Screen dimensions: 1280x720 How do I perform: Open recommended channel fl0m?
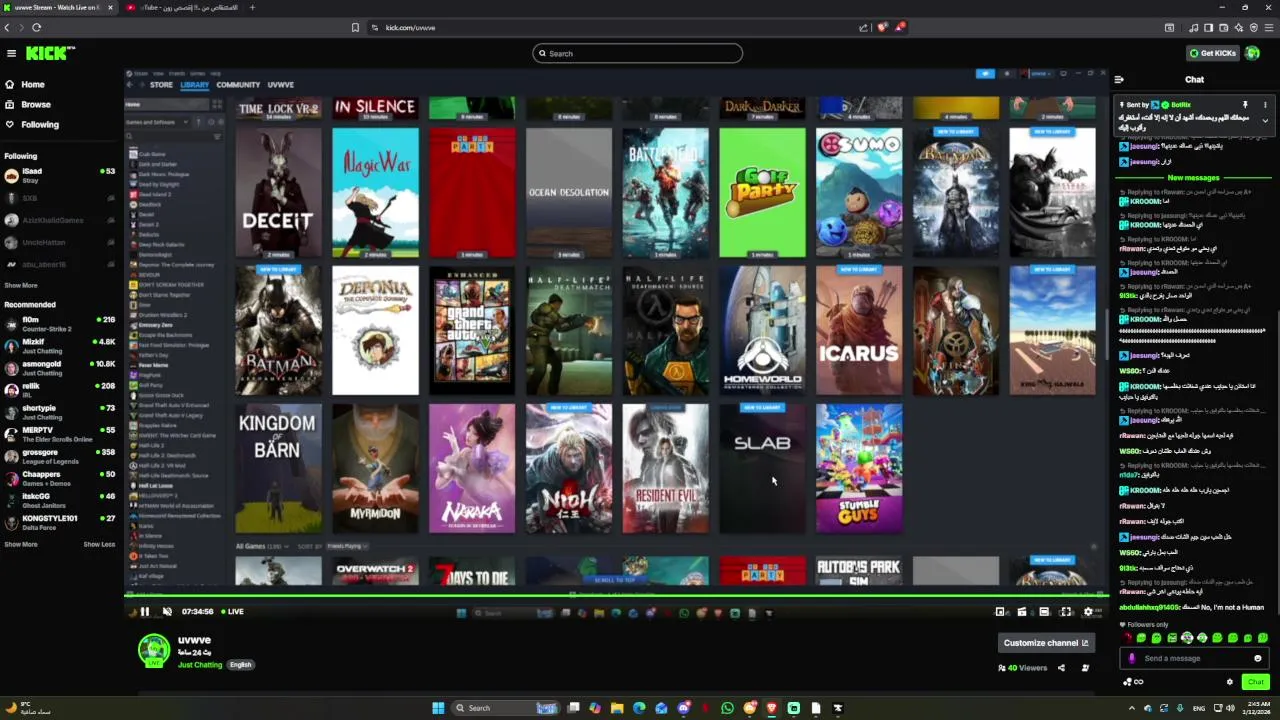[x=60, y=324]
